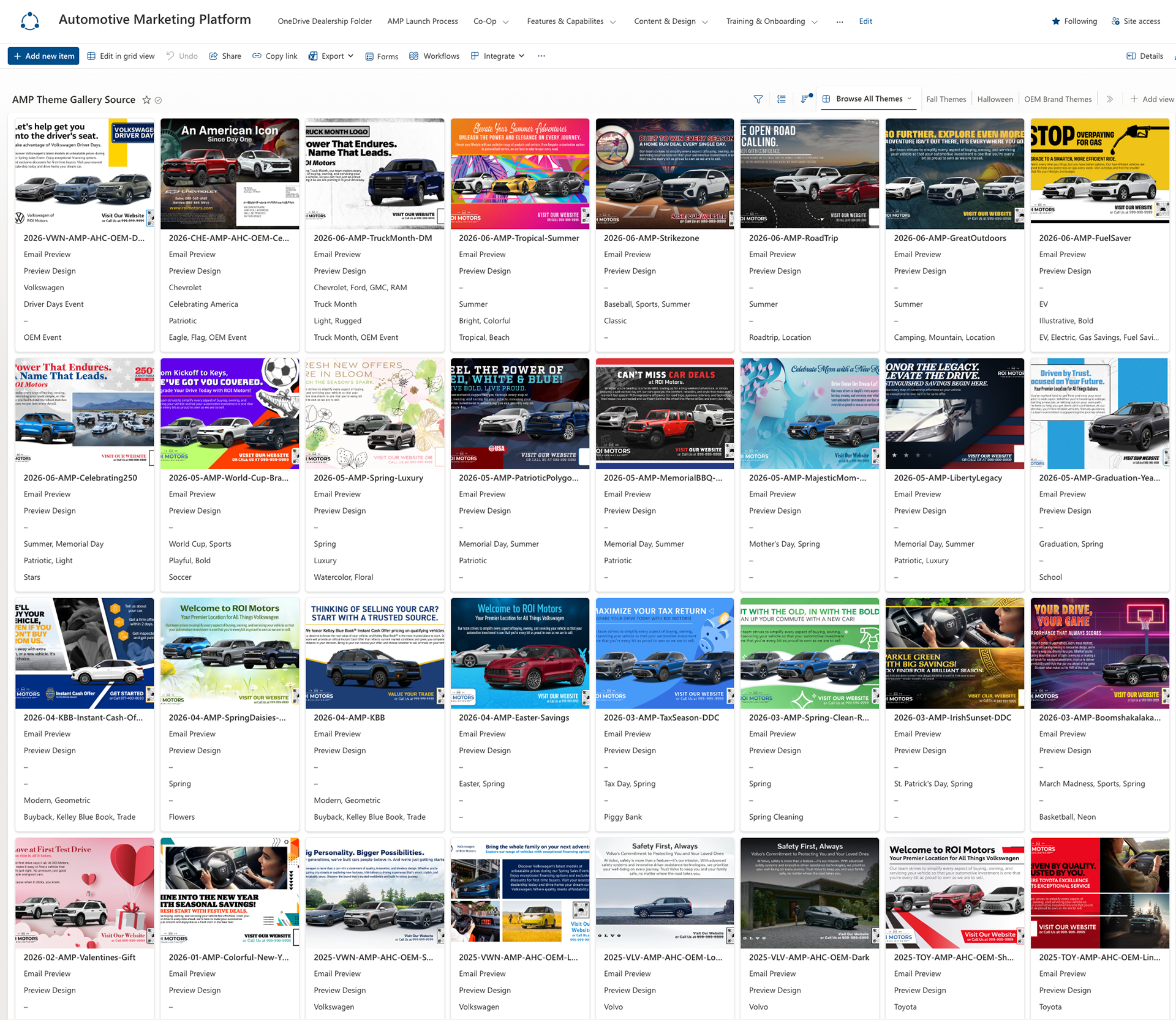This screenshot has width=1176, height=1020.
Task: Show more views with double chevron
Action: pyautogui.click(x=1109, y=99)
